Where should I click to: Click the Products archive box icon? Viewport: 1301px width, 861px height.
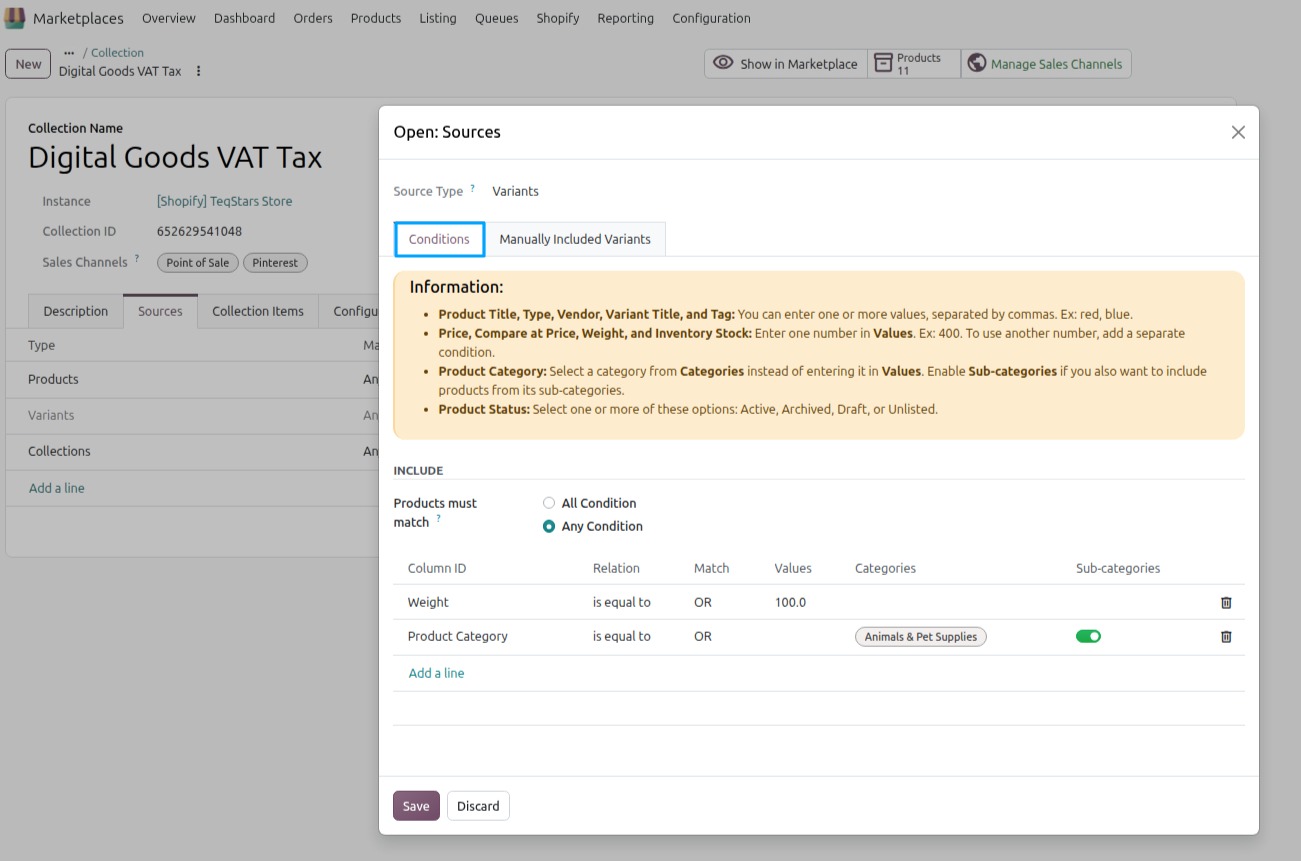click(x=883, y=63)
